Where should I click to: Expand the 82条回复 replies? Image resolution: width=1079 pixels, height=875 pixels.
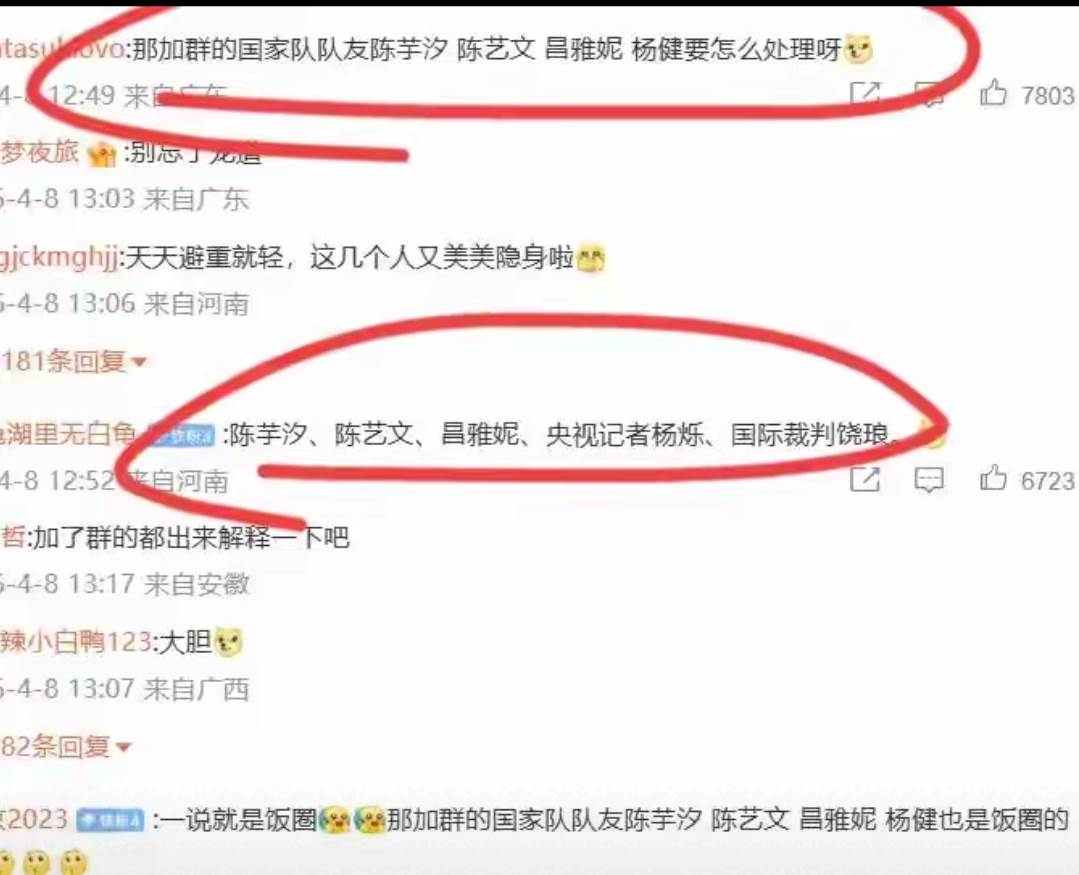[x=65, y=746]
